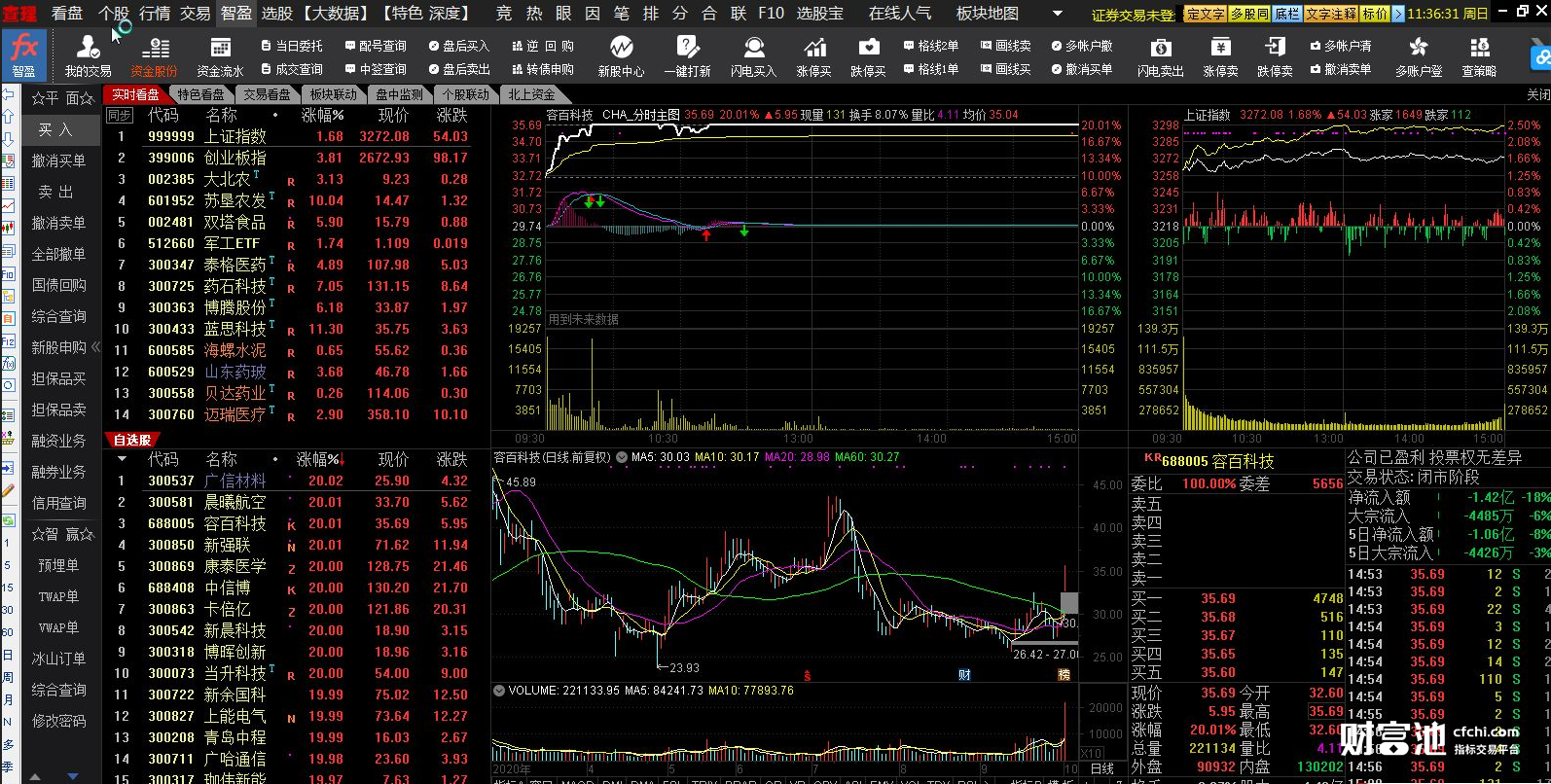Click 全部撤单 in left sidebar
The width and height of the screenshot is (1551, 784).
pos(58,254)
